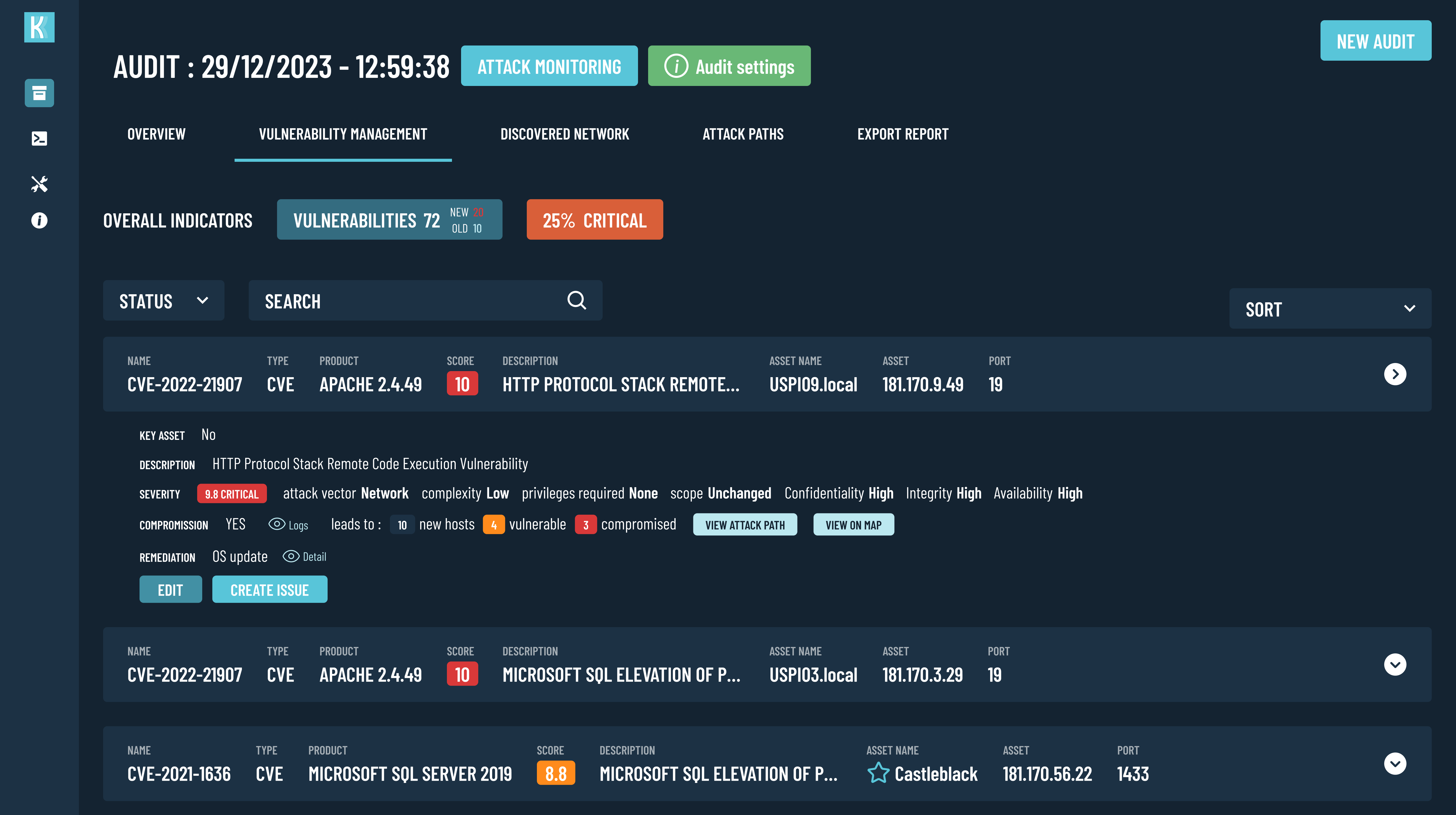1456x815 pixels.
Task: Click port 1433 value
Action: coord(1133,774)
